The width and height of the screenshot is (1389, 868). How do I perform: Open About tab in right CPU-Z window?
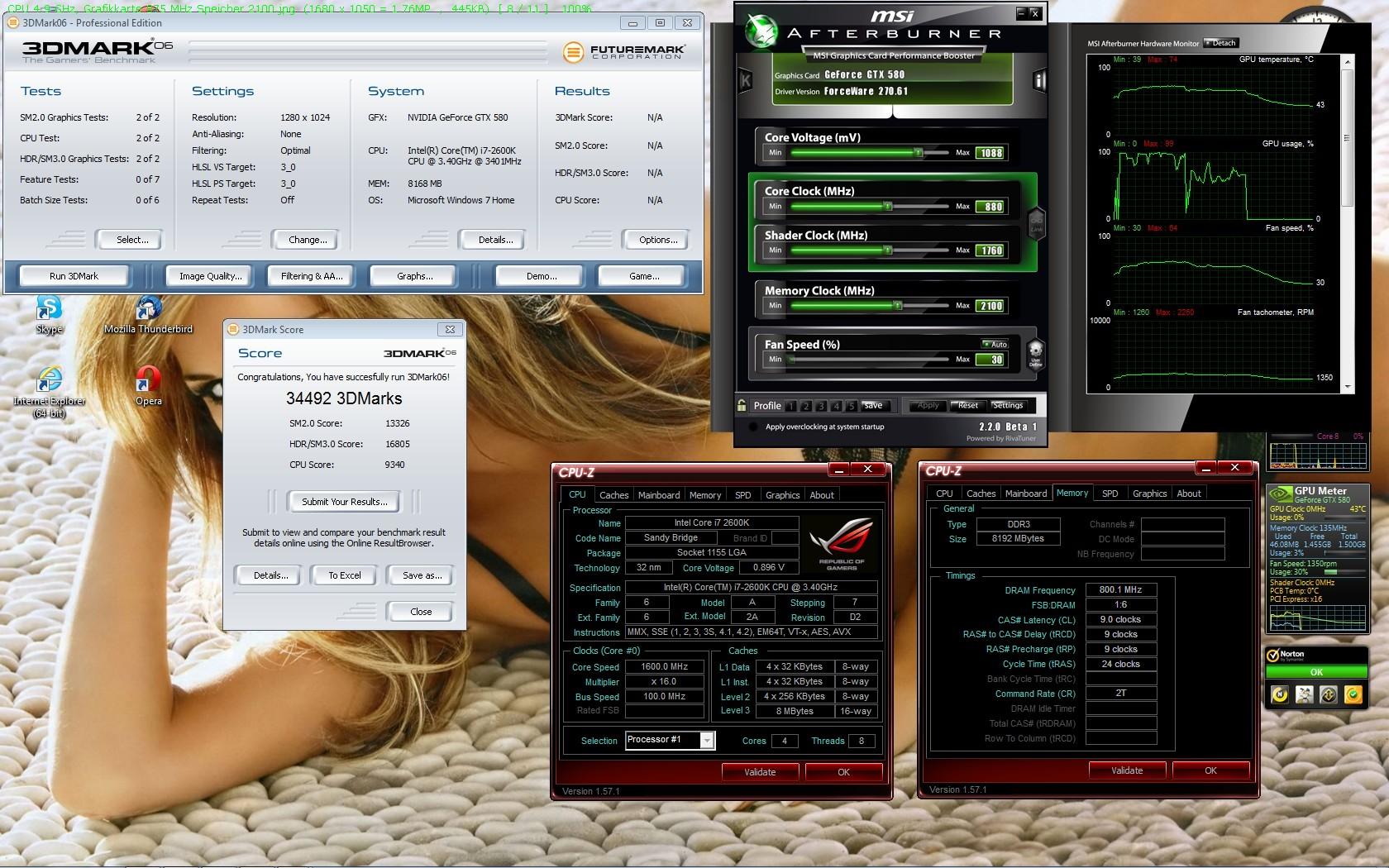1189,494
